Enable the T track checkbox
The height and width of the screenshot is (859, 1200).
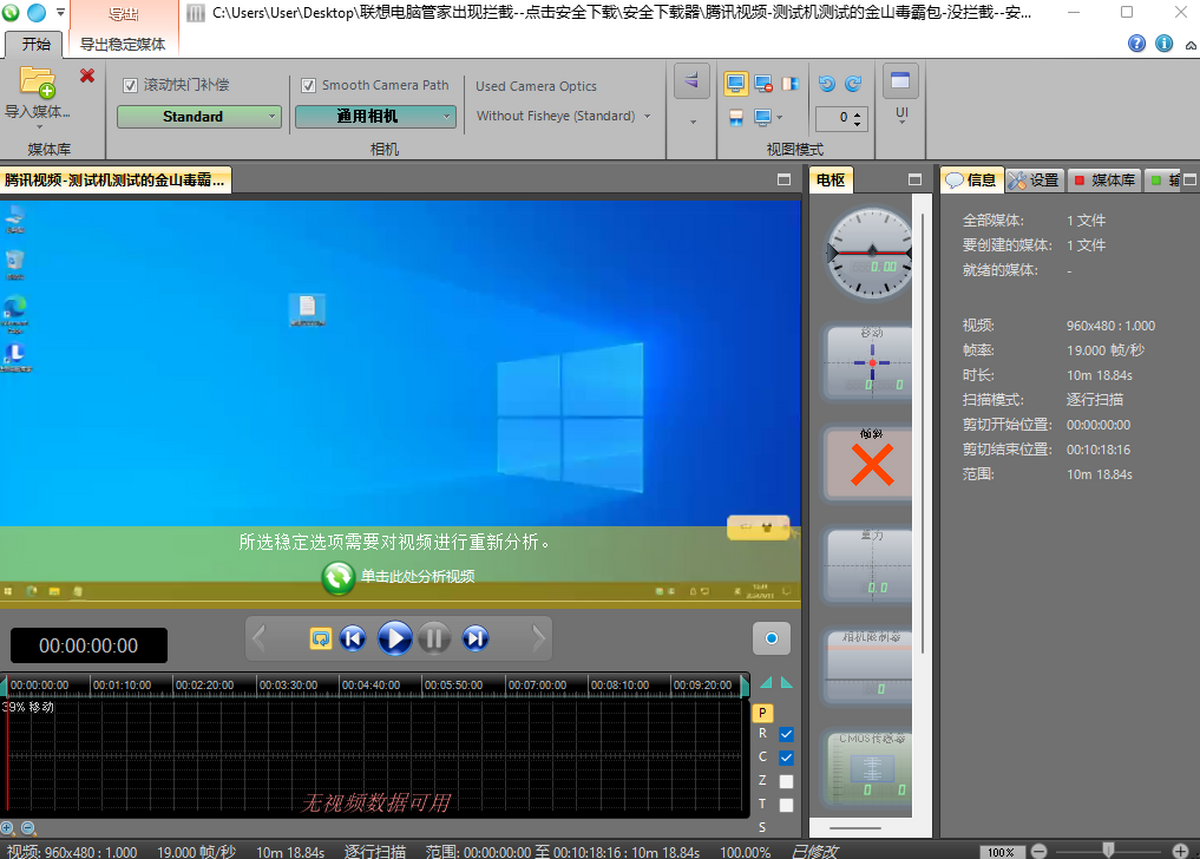click(x=786, y=805)
